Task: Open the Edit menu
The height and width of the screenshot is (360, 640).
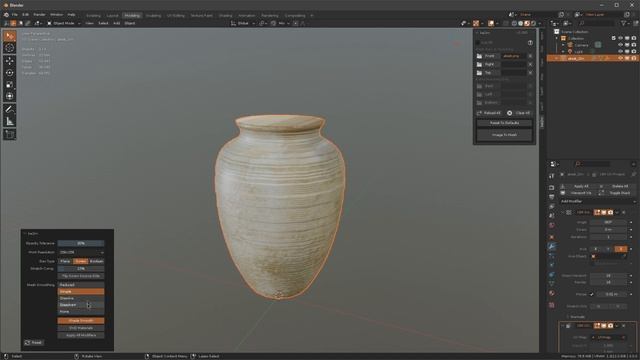Action: point(25,15)
